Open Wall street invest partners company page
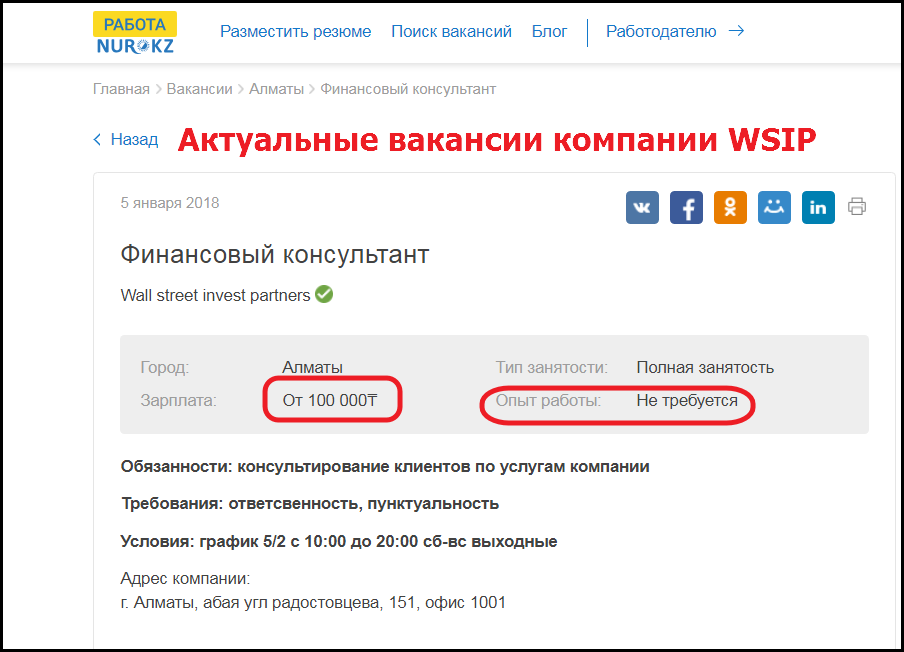Screen dimensions: 904x652 point(215,295)
